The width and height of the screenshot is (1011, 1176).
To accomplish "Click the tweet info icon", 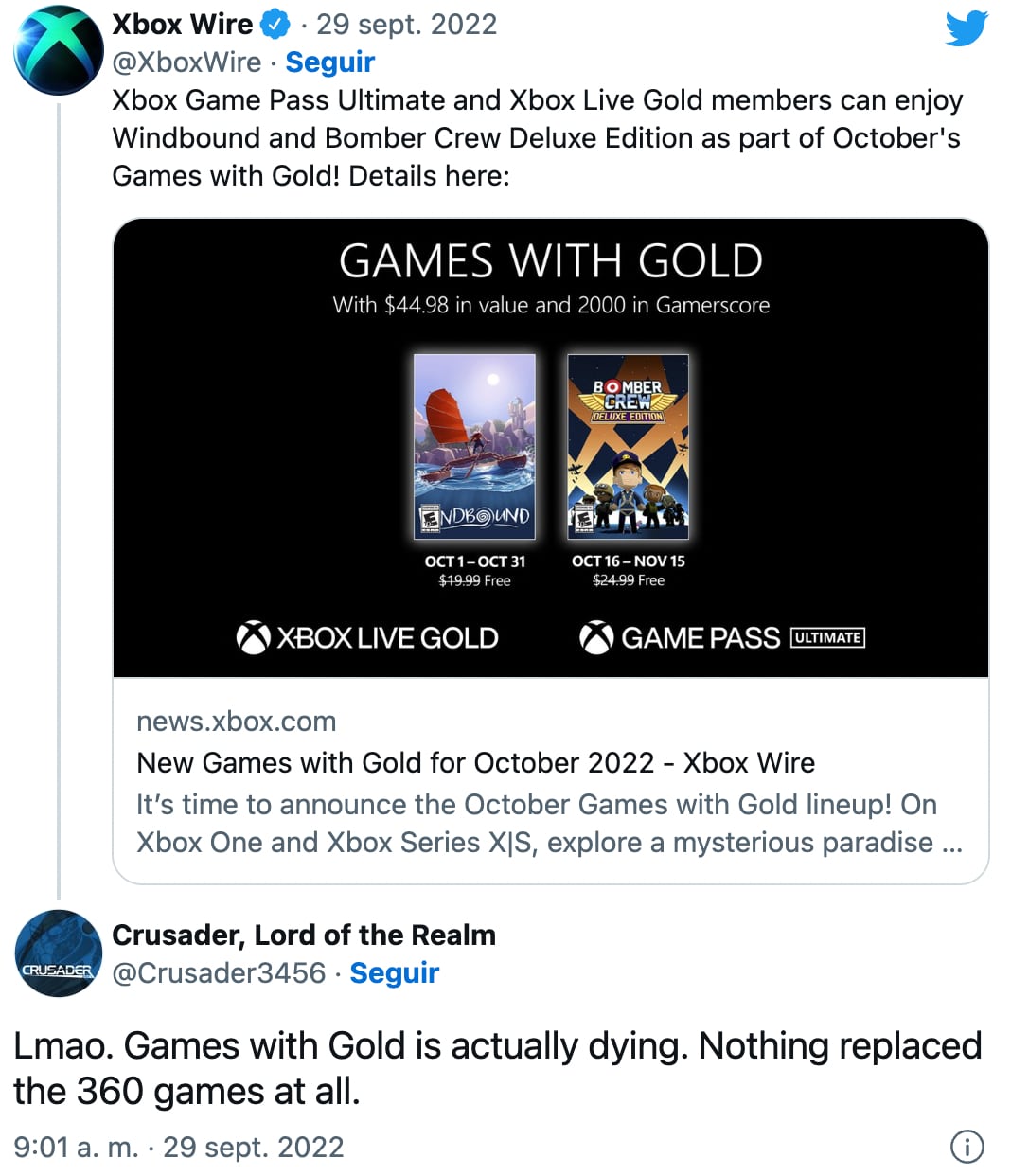I will pos(967,1147).
